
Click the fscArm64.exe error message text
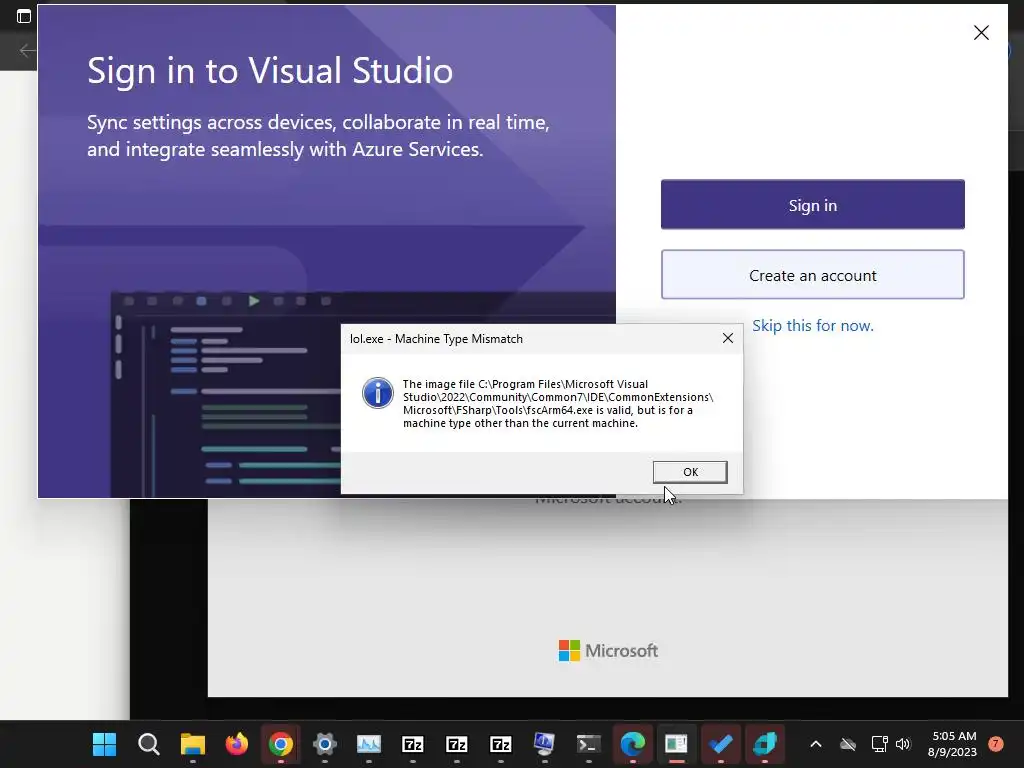[x=558, y=404]
